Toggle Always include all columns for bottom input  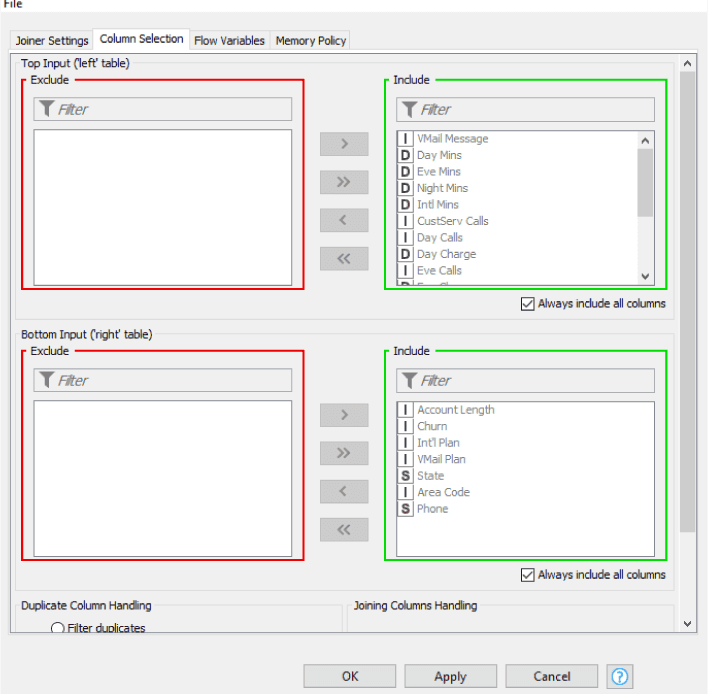click(x=528, y=575)
